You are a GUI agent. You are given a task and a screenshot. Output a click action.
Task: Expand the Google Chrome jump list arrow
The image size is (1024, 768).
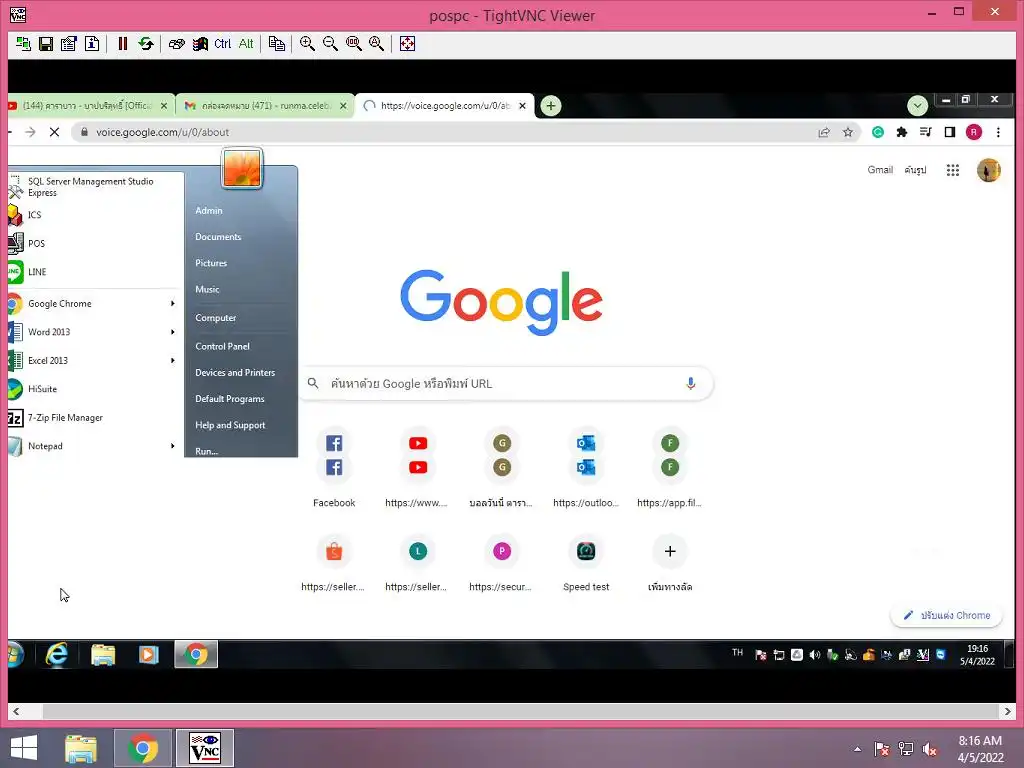[172, 304]
